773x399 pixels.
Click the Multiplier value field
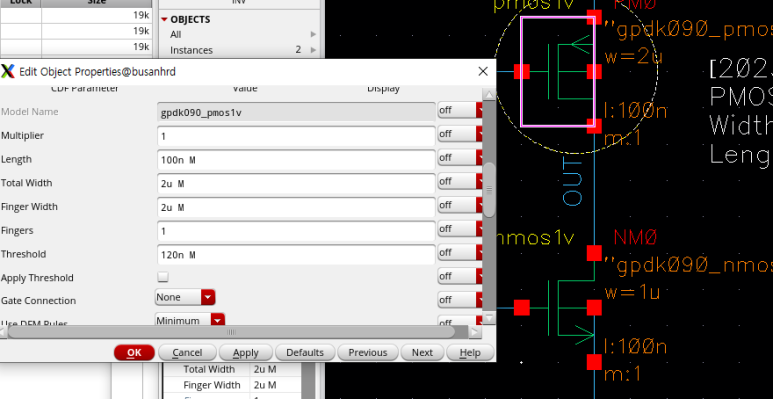(296, 136)
